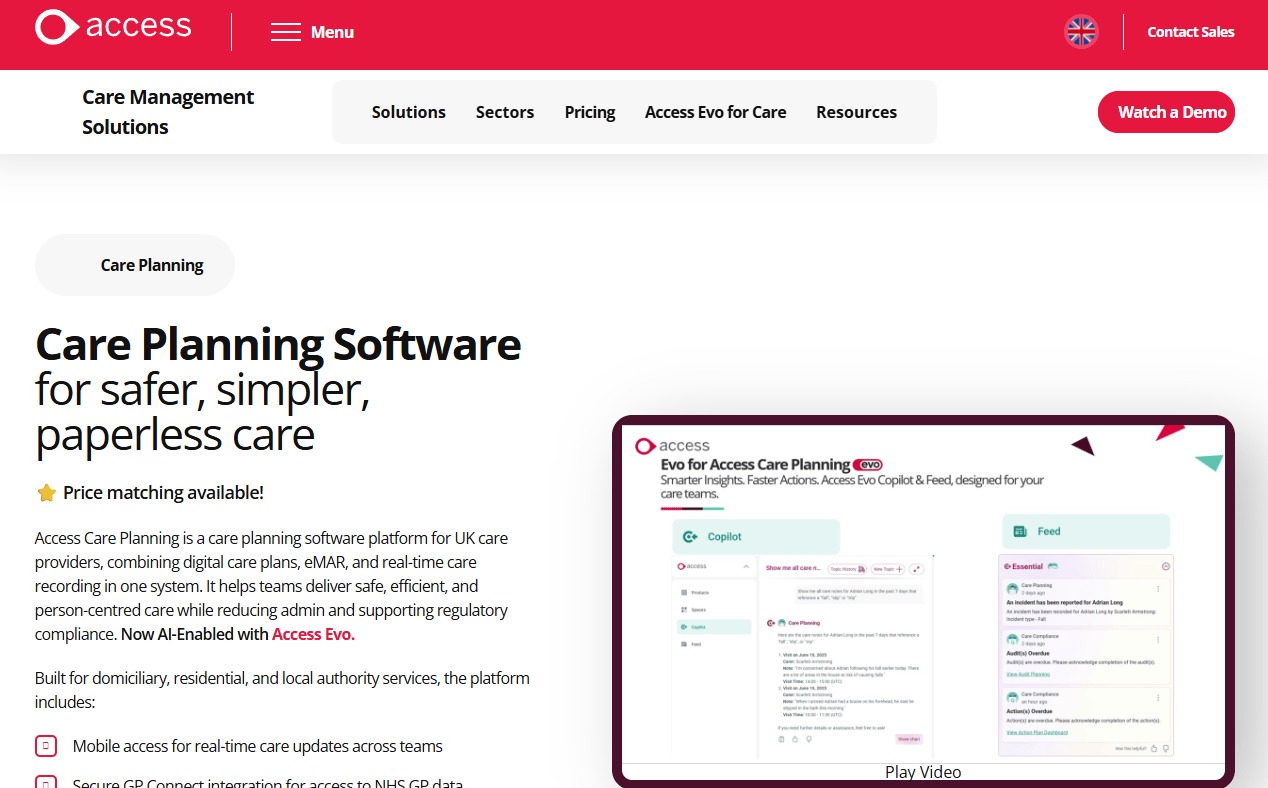This screenshot has height=788, width=1268.
Task: Expand the Solutions navigation dropdown
Action: pos(409,112)
